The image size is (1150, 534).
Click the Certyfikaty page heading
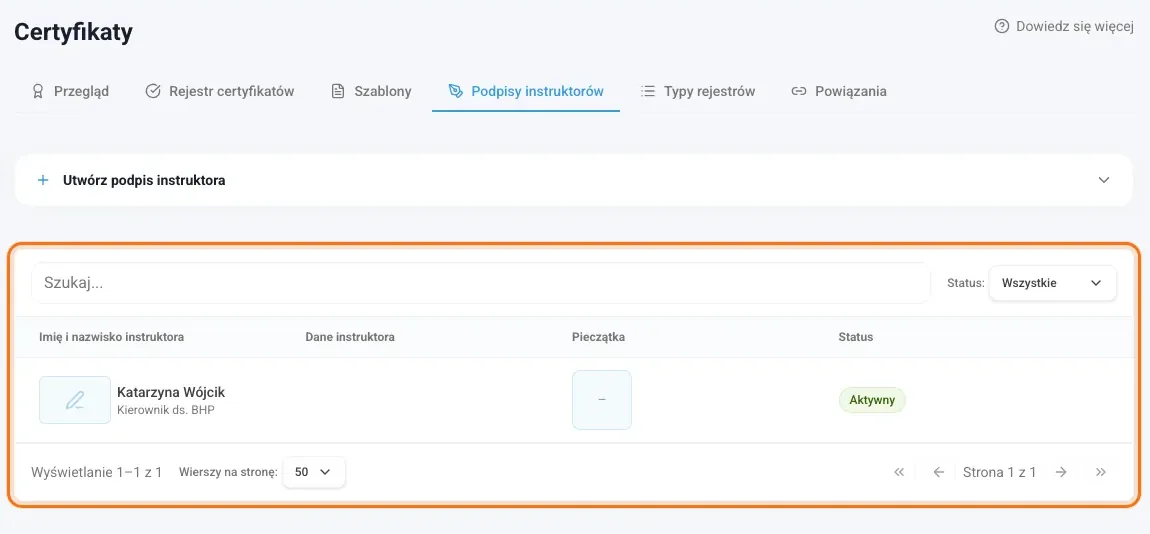(73, 32)
